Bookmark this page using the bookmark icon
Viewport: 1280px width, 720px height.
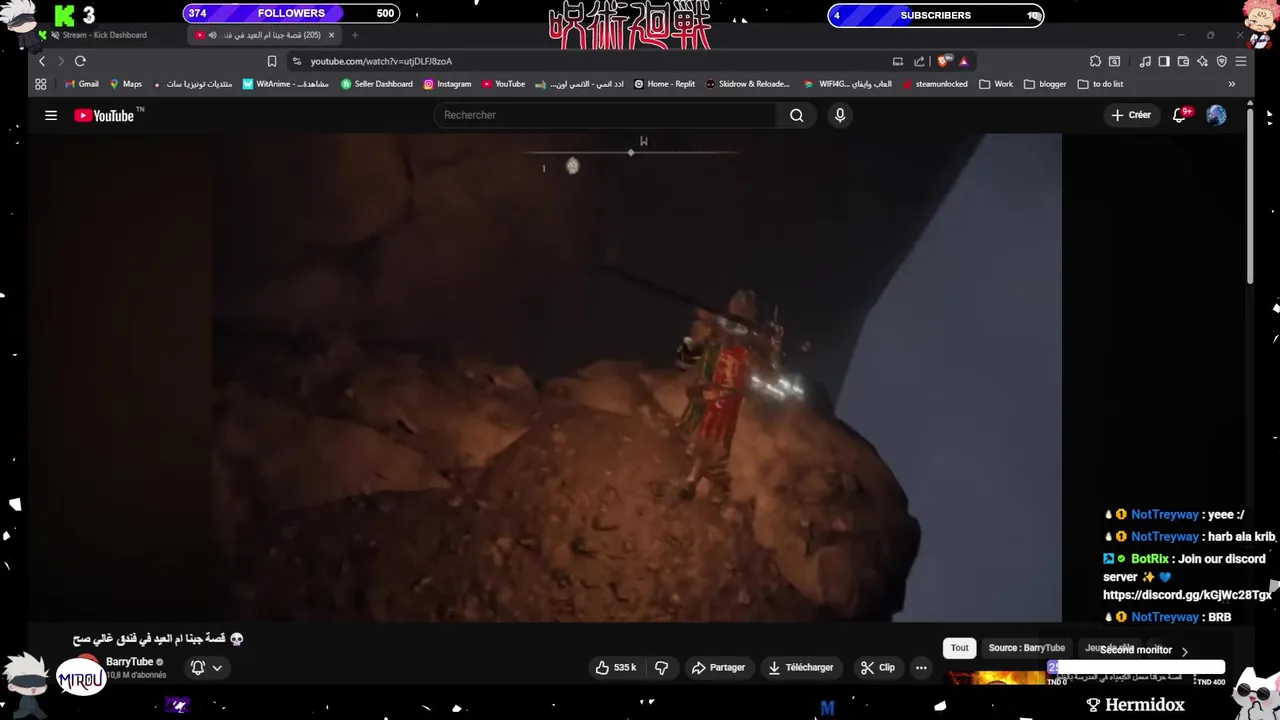[x=271, y=61]
